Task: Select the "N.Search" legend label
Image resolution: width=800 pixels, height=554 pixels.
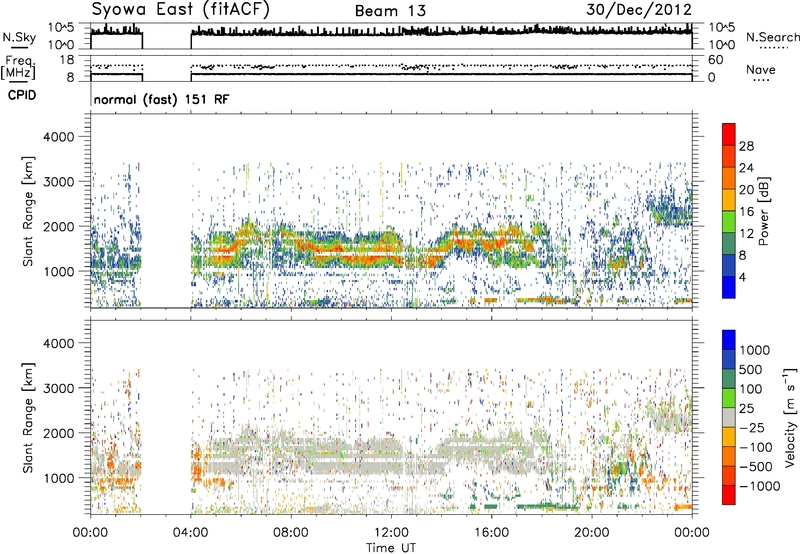Action: pyautogui.click(x=772, y=37)
